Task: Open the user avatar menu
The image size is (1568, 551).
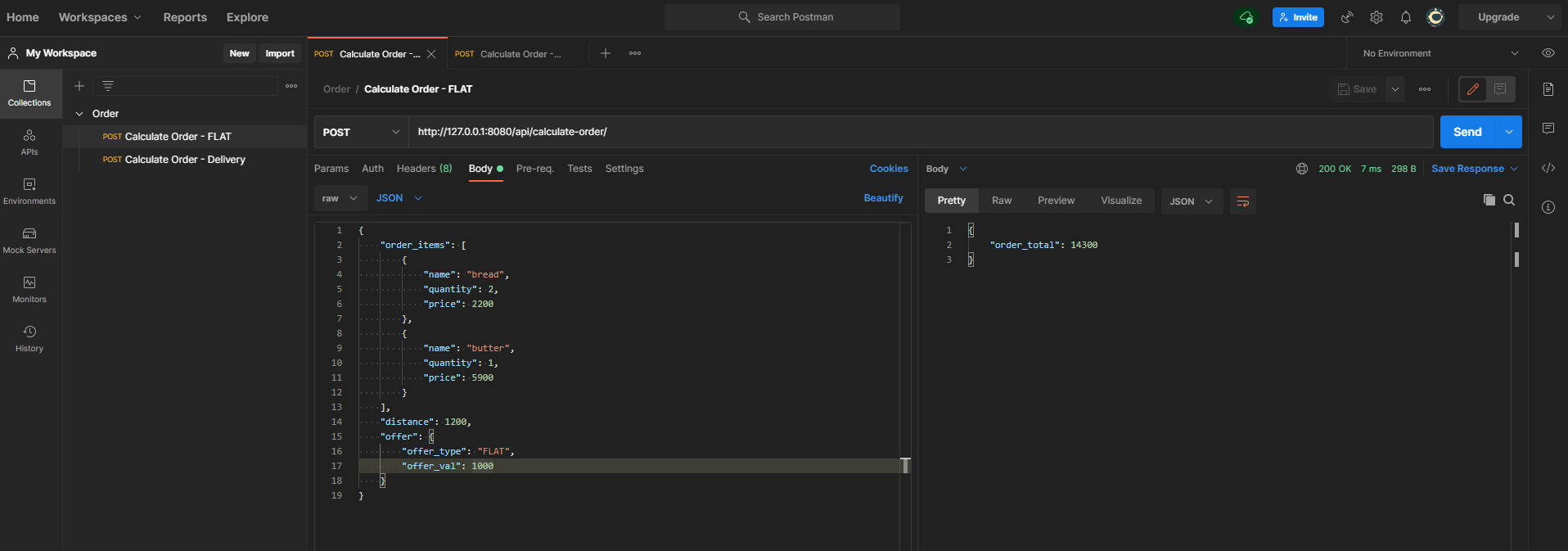Action: tap(1435, 17)
